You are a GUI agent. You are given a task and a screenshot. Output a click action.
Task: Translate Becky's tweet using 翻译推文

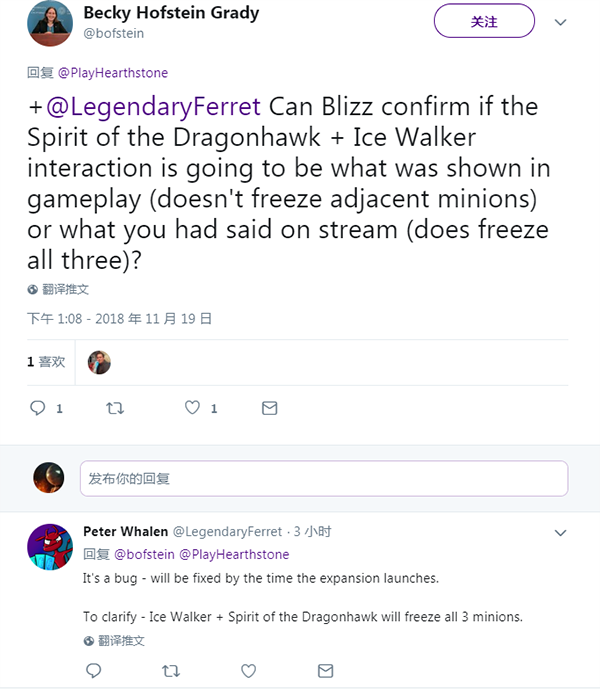click(x=58, y=290)
